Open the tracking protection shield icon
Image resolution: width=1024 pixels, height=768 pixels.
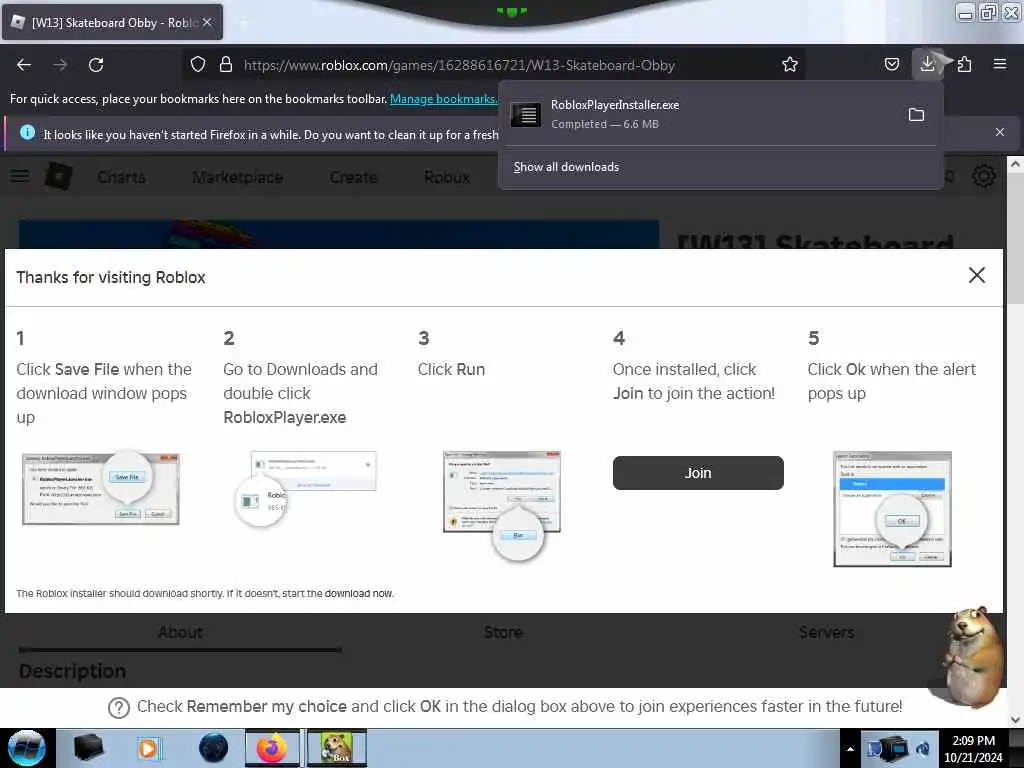198,64
